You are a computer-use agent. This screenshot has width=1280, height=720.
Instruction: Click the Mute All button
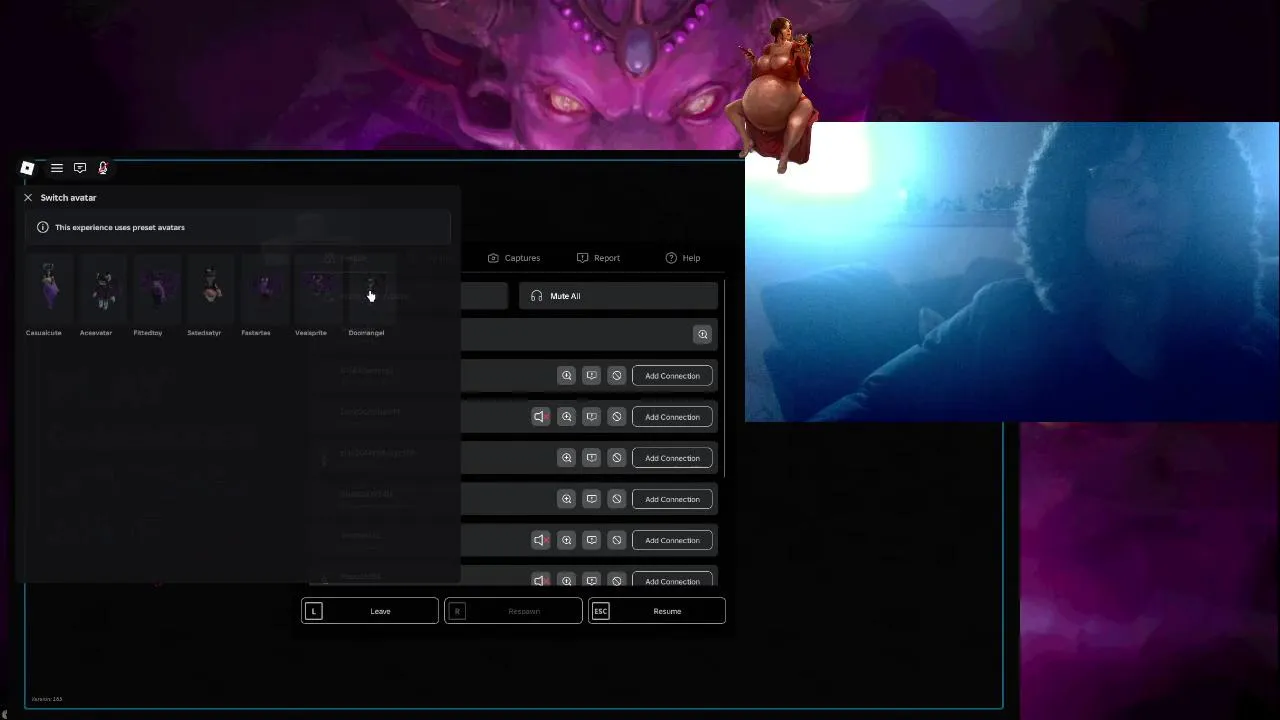tap(618, 296)
